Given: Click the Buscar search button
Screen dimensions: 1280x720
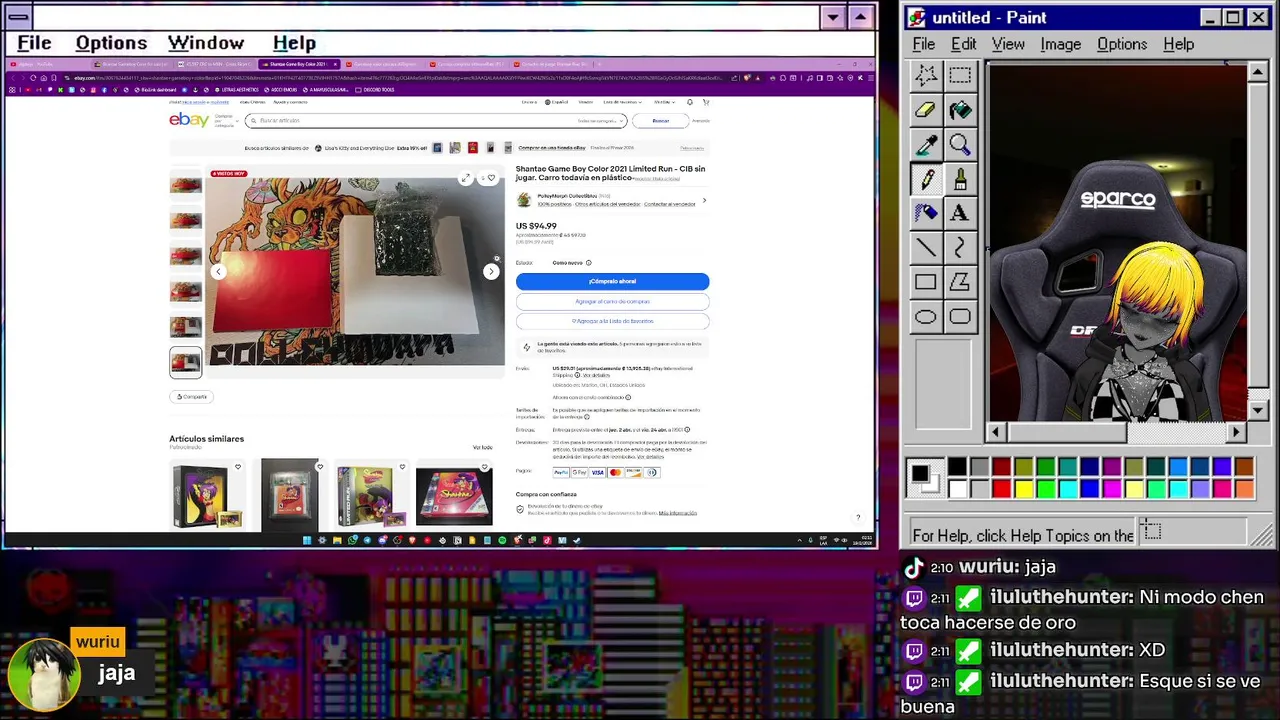Looking at the screenshot, I should (661, 121).
